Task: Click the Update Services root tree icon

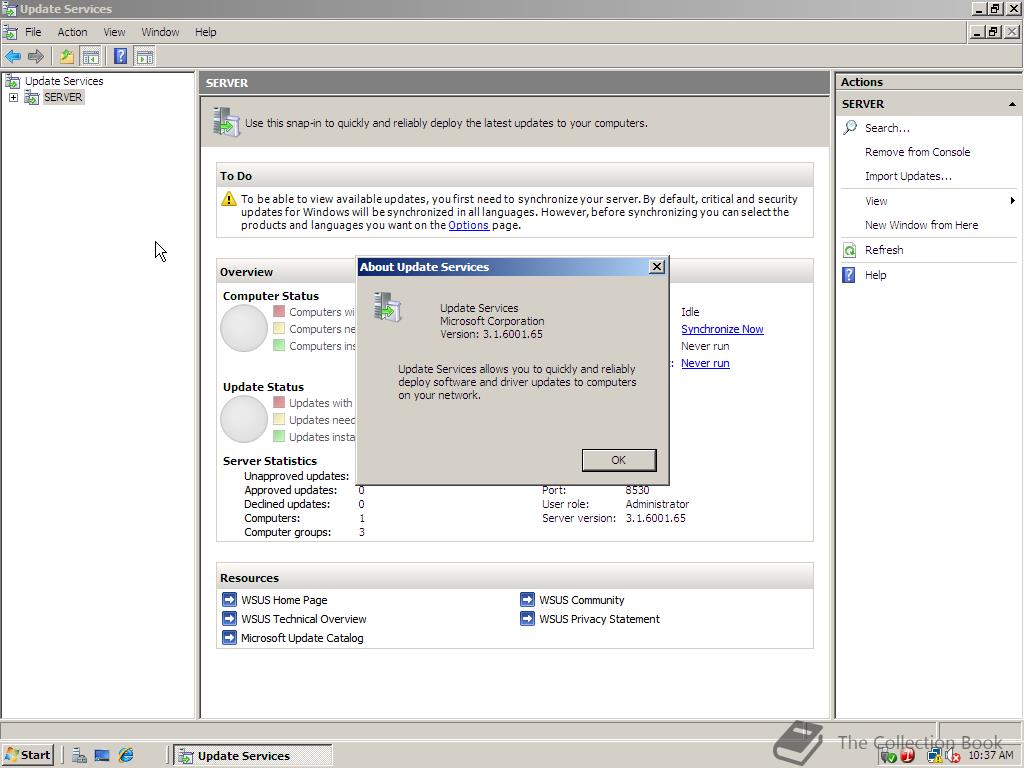Action: pos(12,81)
